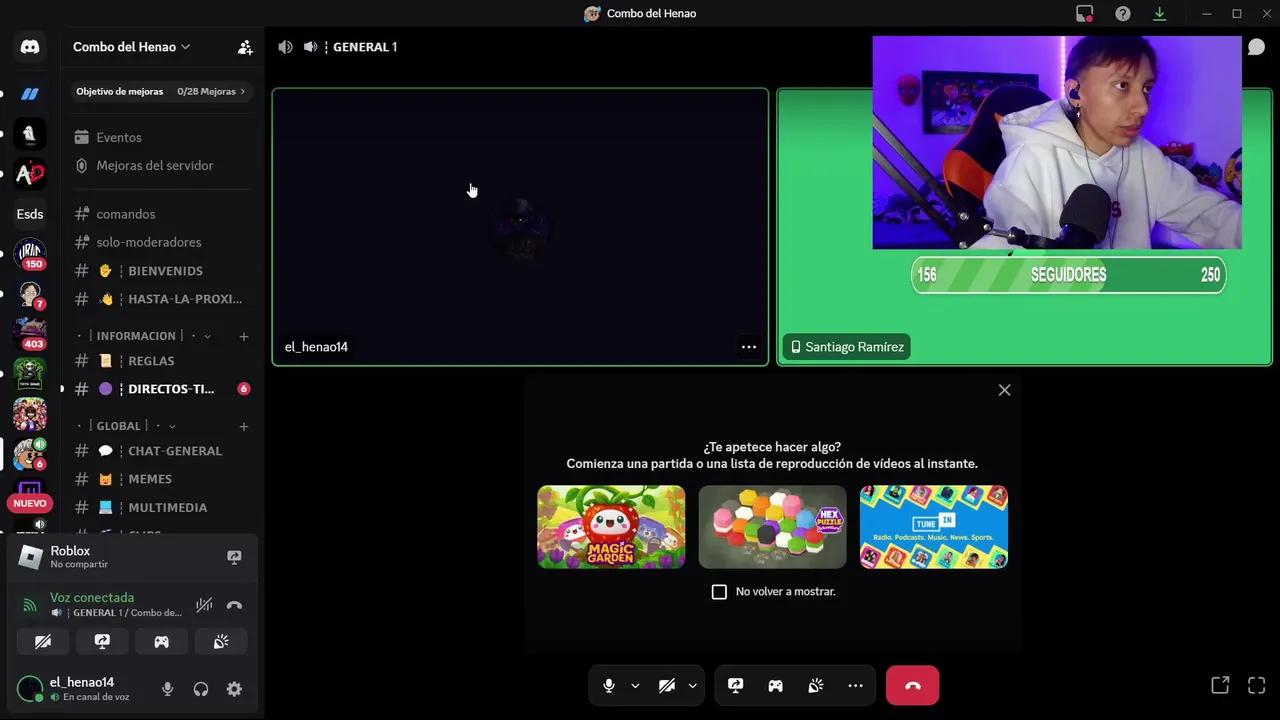Screen dimensions: 1280x720
Task: Close the activity suggestions panel
Action: click(1005, 390)
